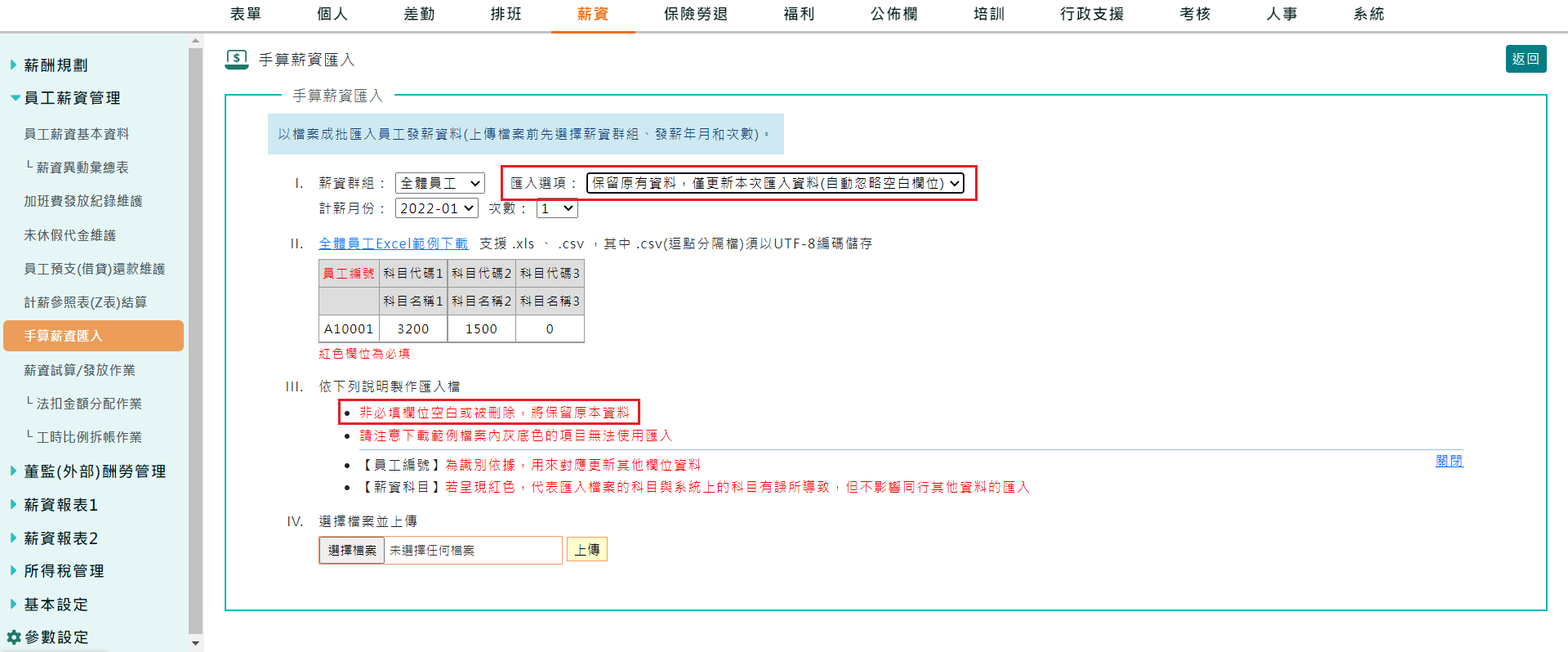
Task: Open the 薪資群組 dropdown
Action: (x=439, y=183)
